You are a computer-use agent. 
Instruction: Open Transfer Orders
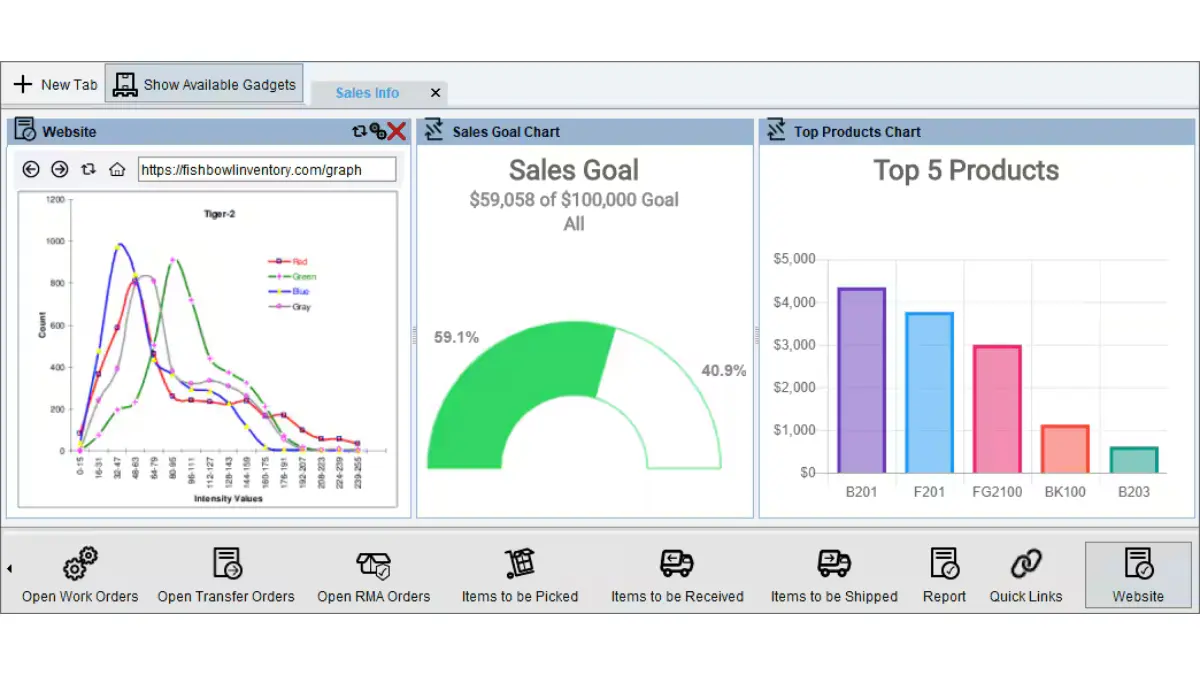pyautogui.click(x=225, y=575)
